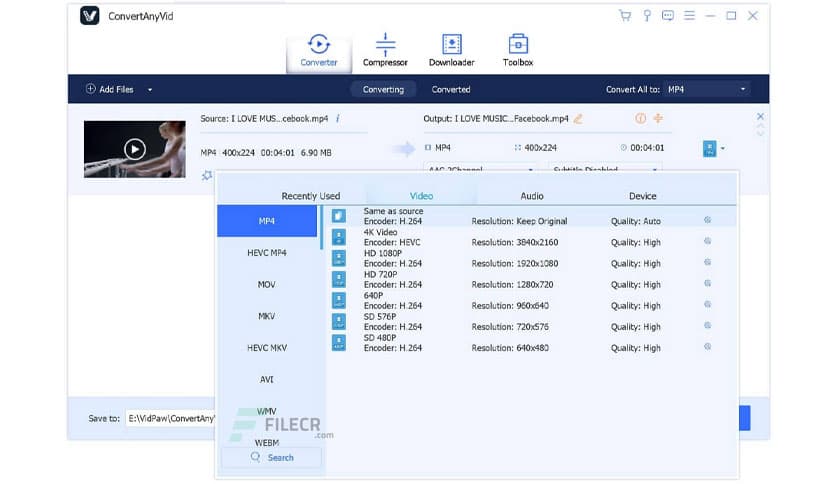Choose the MKV format from list
Viewport: 836px width, 484px height.
(x=267, y=316)
